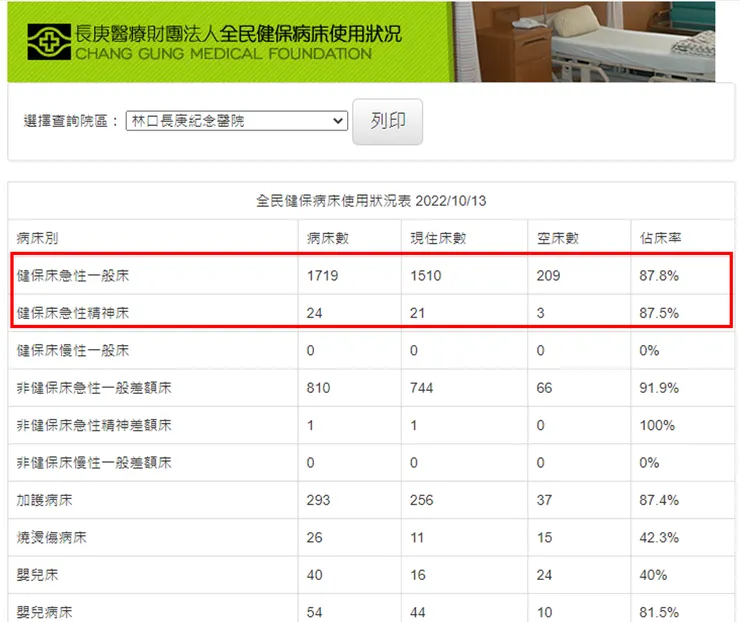
Task: Click the occupancy rate 87.8%
Action: tap(659, 276)
